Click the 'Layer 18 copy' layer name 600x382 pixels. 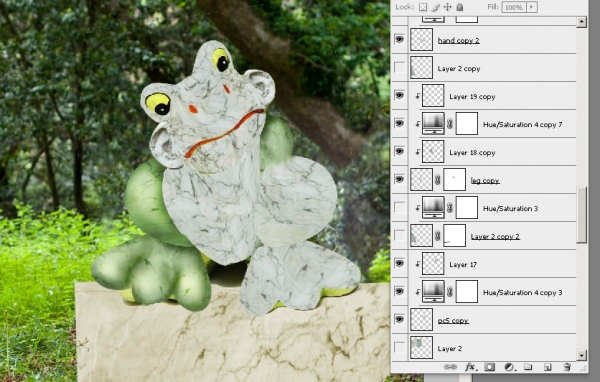pos(472,152)
